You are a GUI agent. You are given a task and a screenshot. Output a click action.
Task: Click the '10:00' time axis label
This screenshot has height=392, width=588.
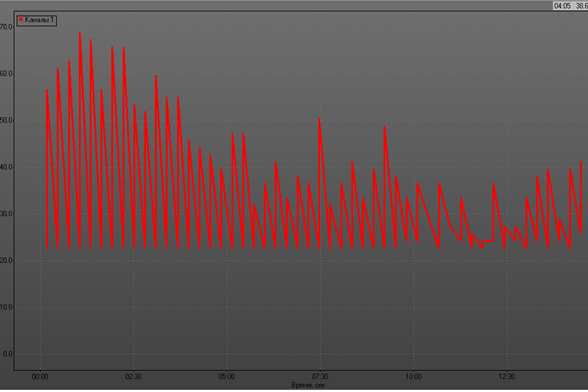tap(413, 376)
